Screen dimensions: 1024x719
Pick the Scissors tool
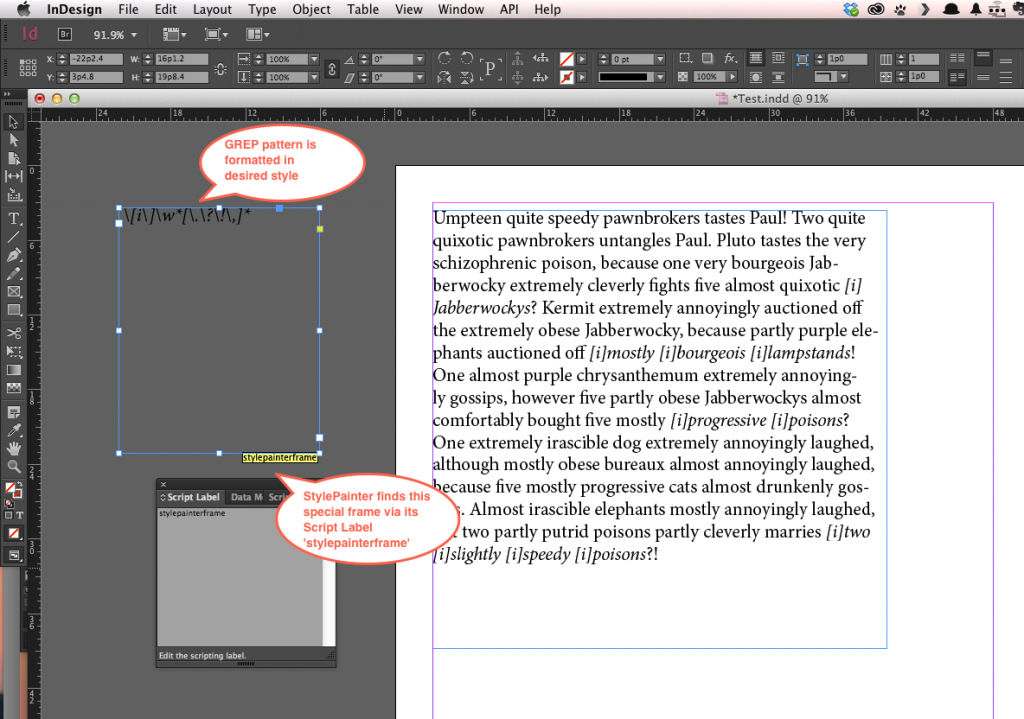point(14,332)
